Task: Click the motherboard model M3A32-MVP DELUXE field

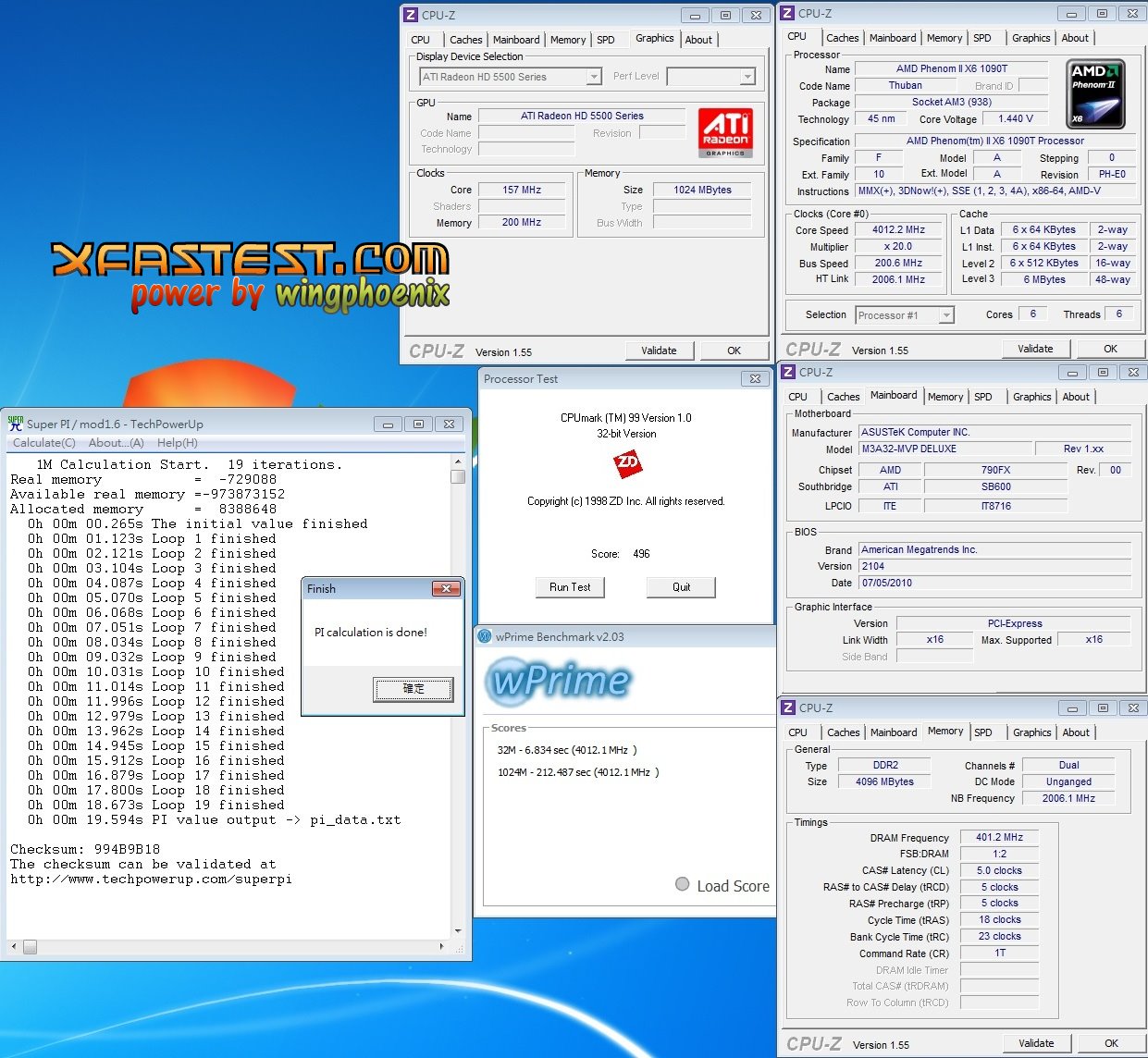Action: (x=944, y=449)
